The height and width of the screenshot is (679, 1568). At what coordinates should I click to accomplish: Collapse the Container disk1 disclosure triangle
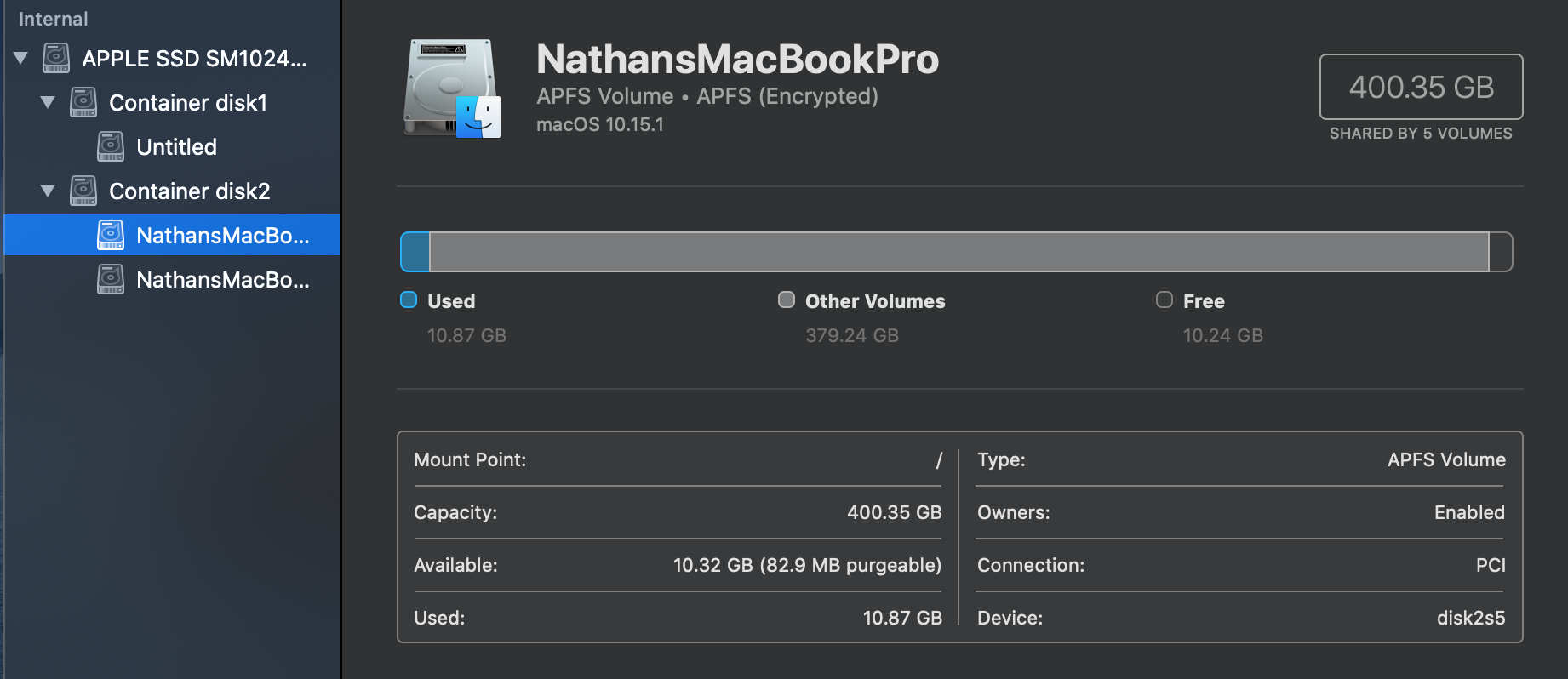[x=49, y=102]
